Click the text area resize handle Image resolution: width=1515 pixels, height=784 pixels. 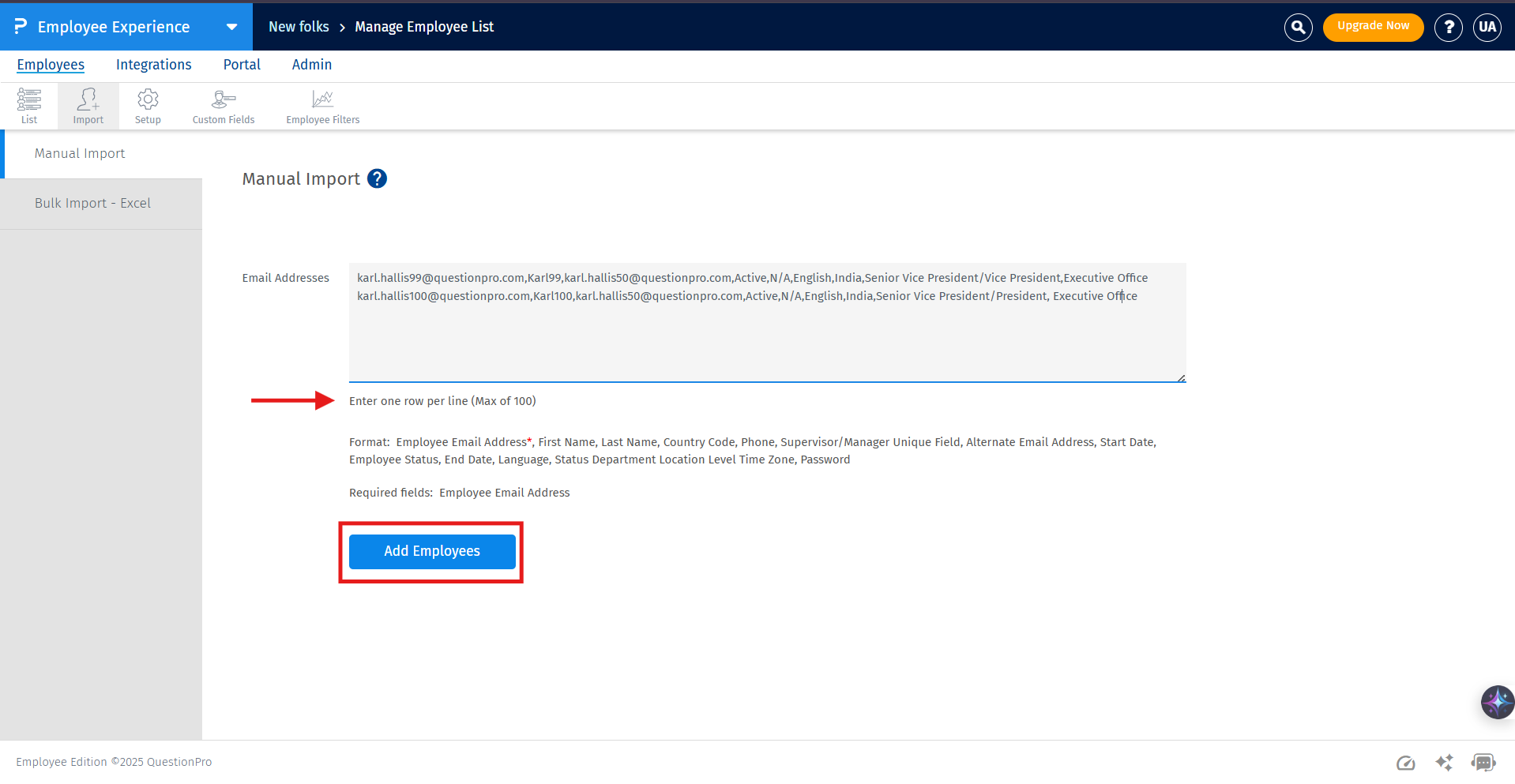tap(1181, 377)
